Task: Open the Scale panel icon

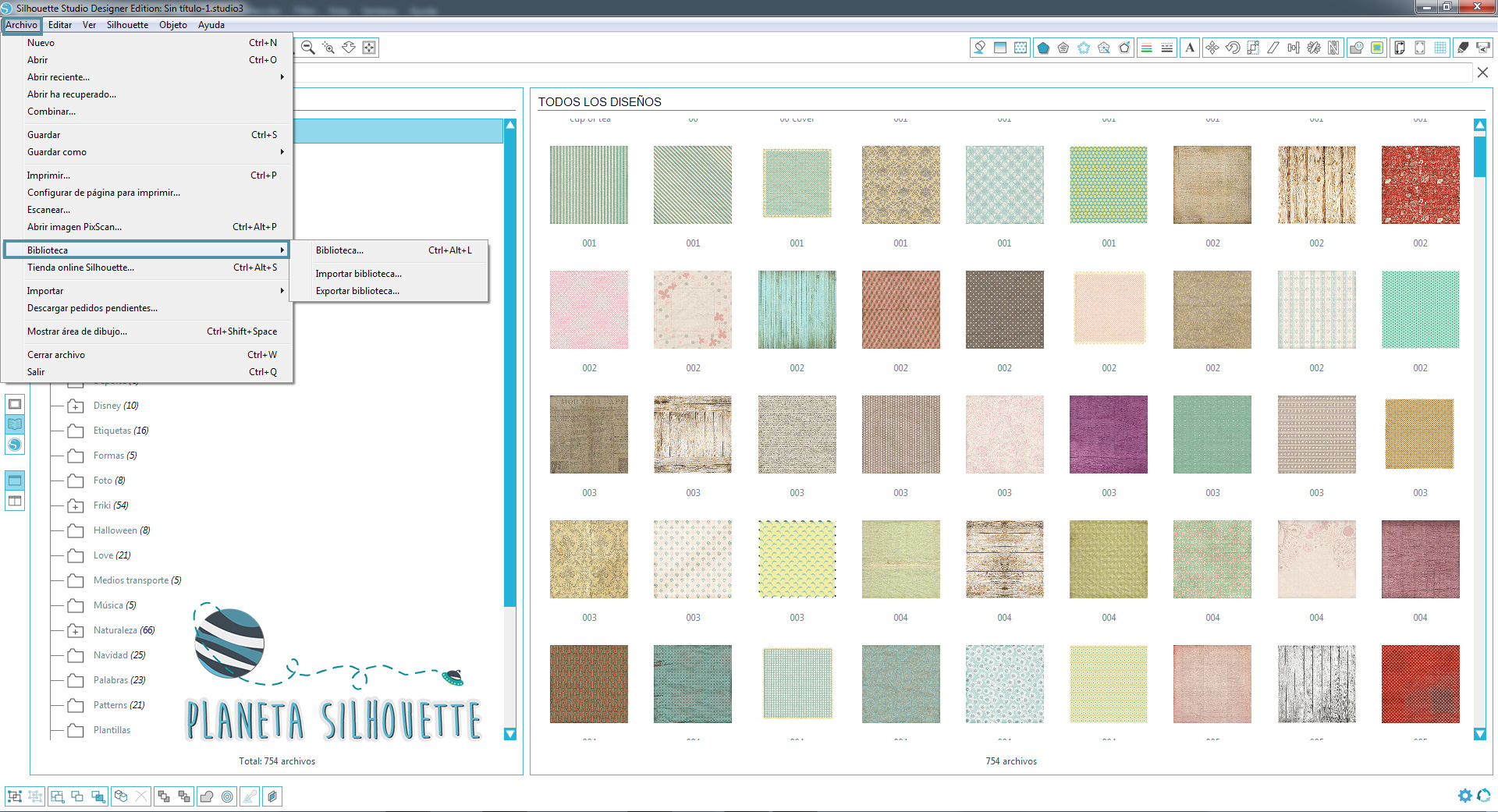Action: pos(1253,48)
